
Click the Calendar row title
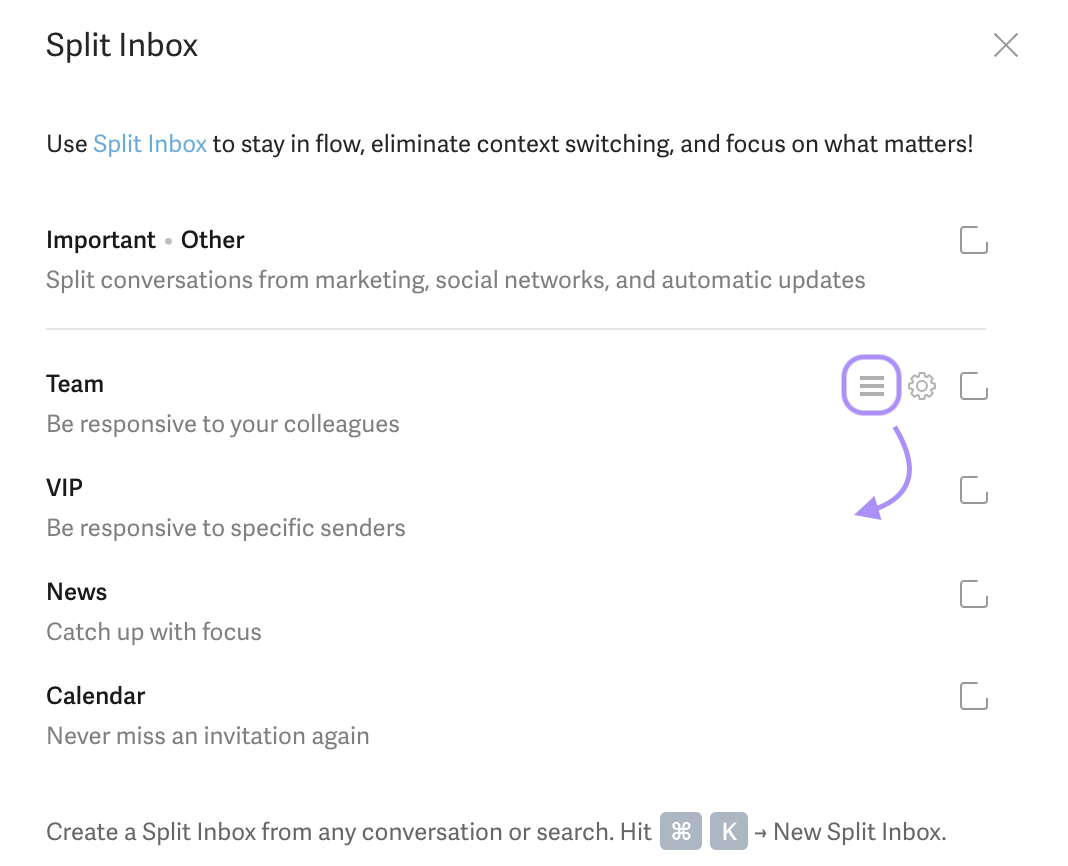[96, 696]
